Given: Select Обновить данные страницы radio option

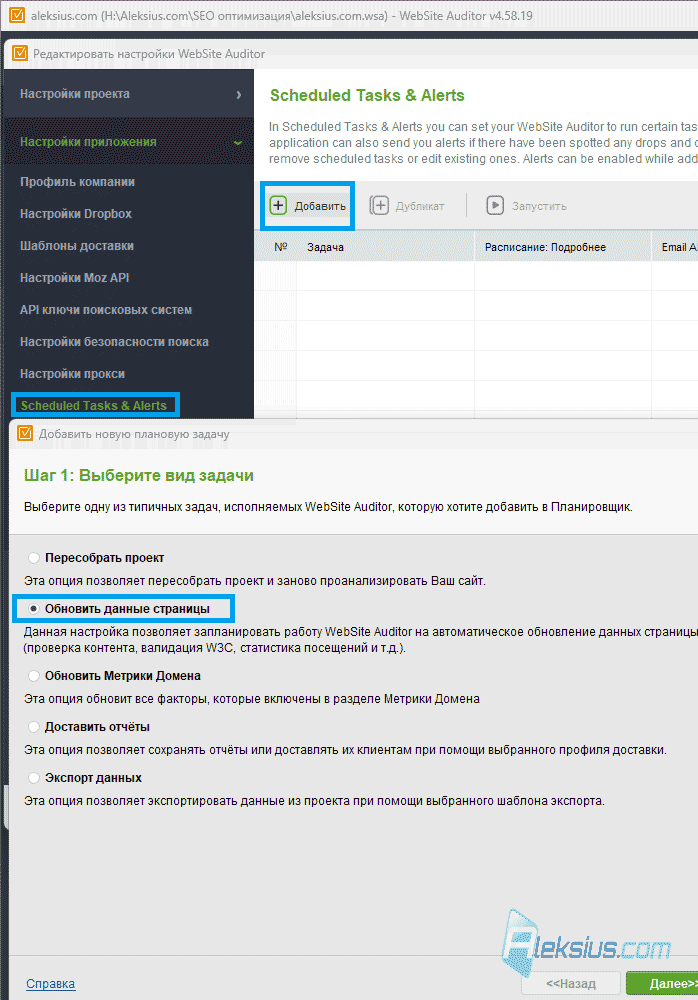Looking at the screenshot, I should pyautogui.click(x=34, y=609).
